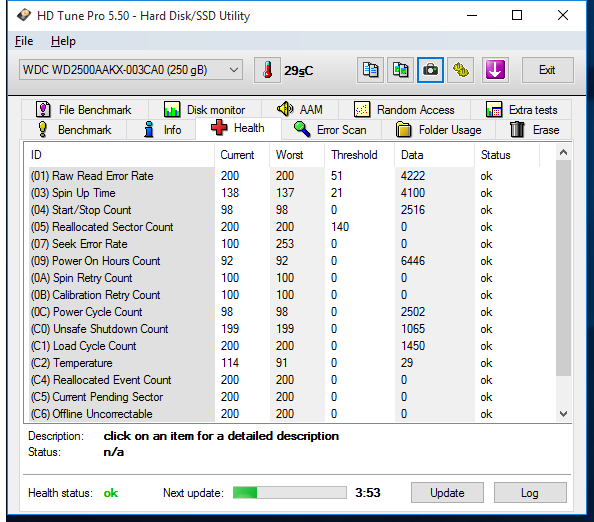Image resolution: width=594 pixels, height=522 pixels.
Task: Copy info to clipboard icon
Action: tap(370, 70)
